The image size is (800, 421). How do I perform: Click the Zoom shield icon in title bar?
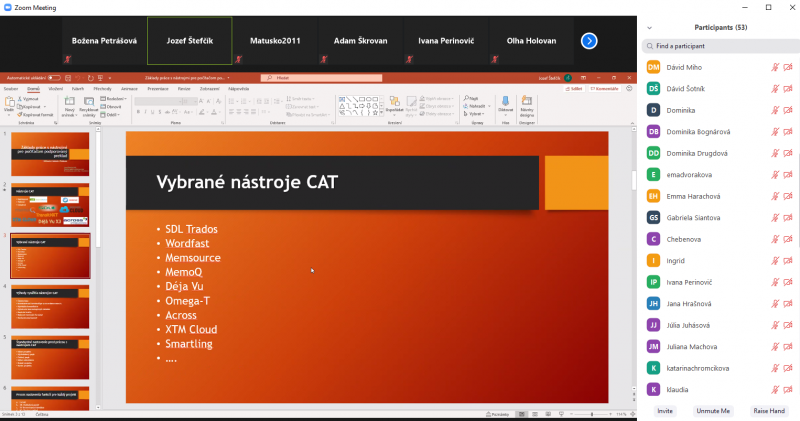[8, 7]
